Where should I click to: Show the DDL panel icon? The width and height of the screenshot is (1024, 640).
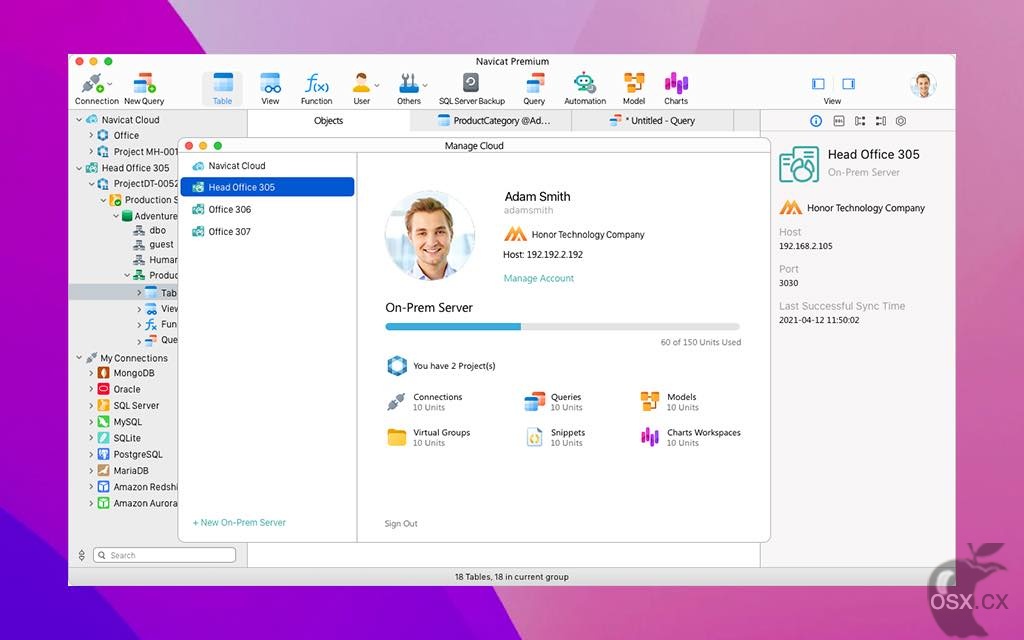point(839,121)
